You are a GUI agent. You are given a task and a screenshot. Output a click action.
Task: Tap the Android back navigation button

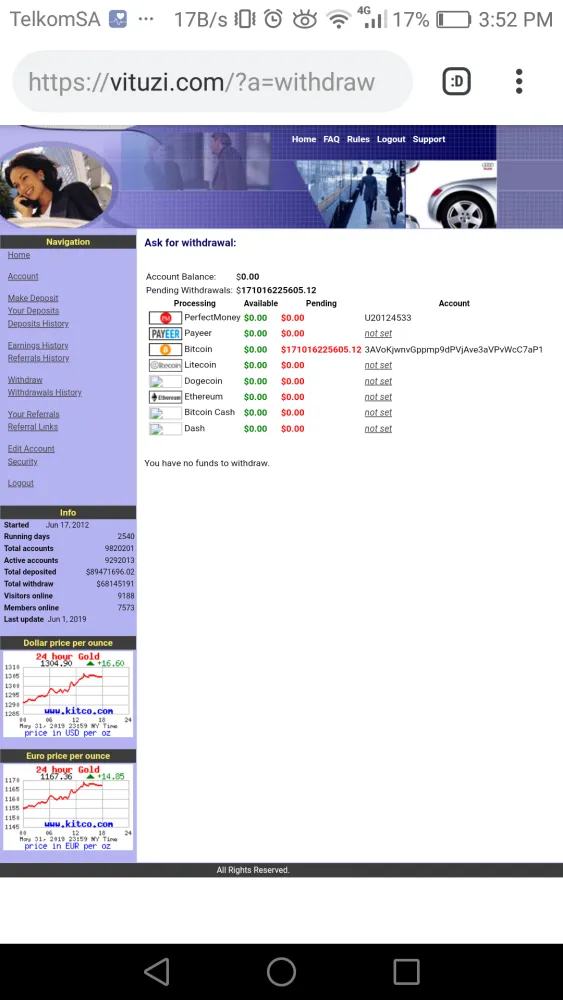[x=156, y=972]
